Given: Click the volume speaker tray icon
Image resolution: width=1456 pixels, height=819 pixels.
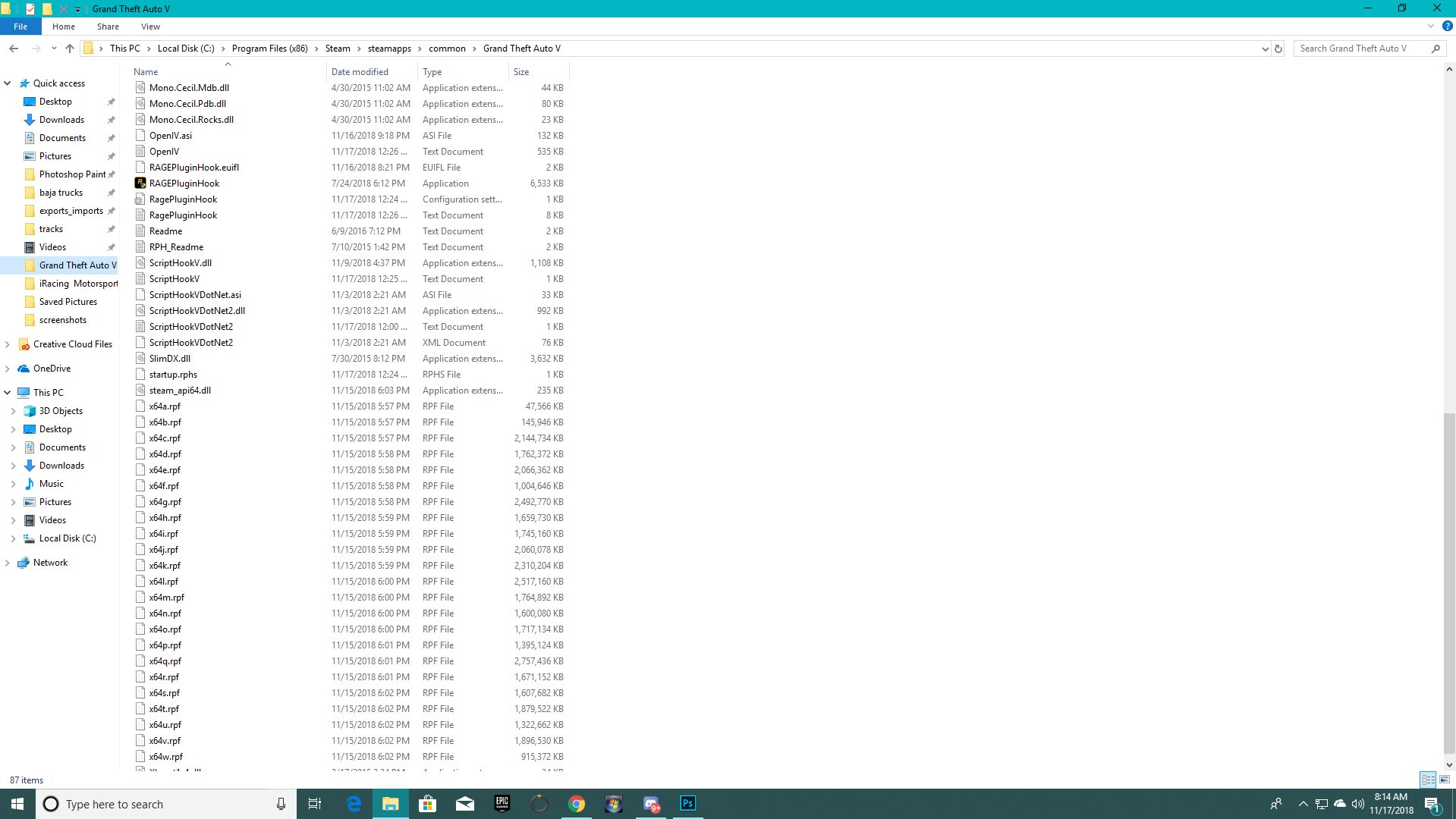Looking at the screenshot, I should coord(1358,804).
